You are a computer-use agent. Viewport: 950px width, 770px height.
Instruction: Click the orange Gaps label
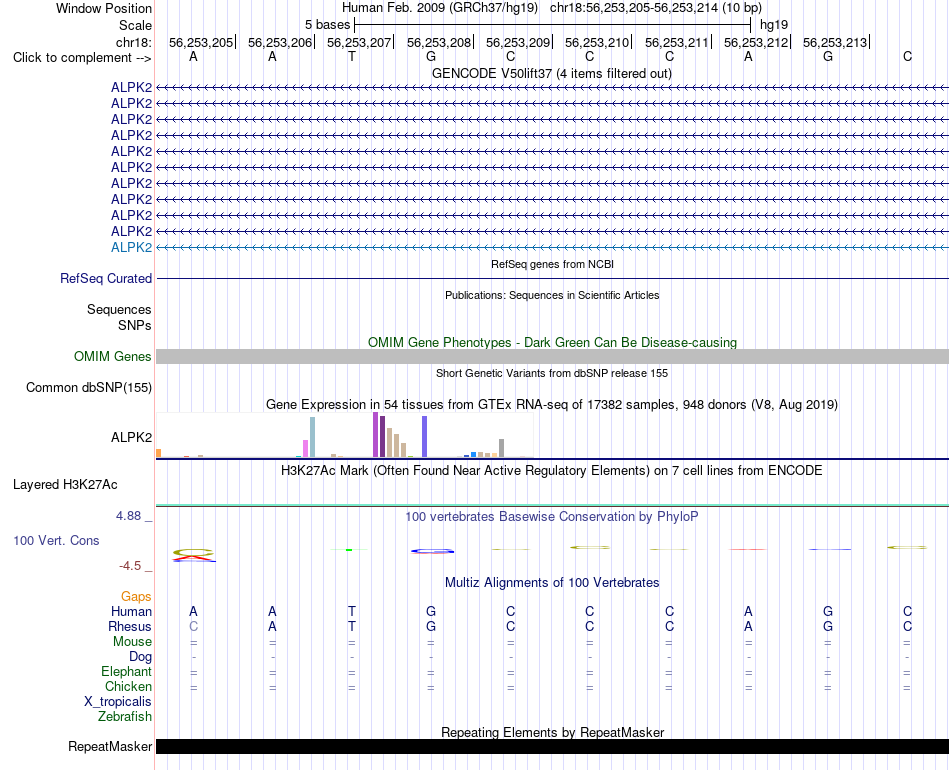click(136, 597)
